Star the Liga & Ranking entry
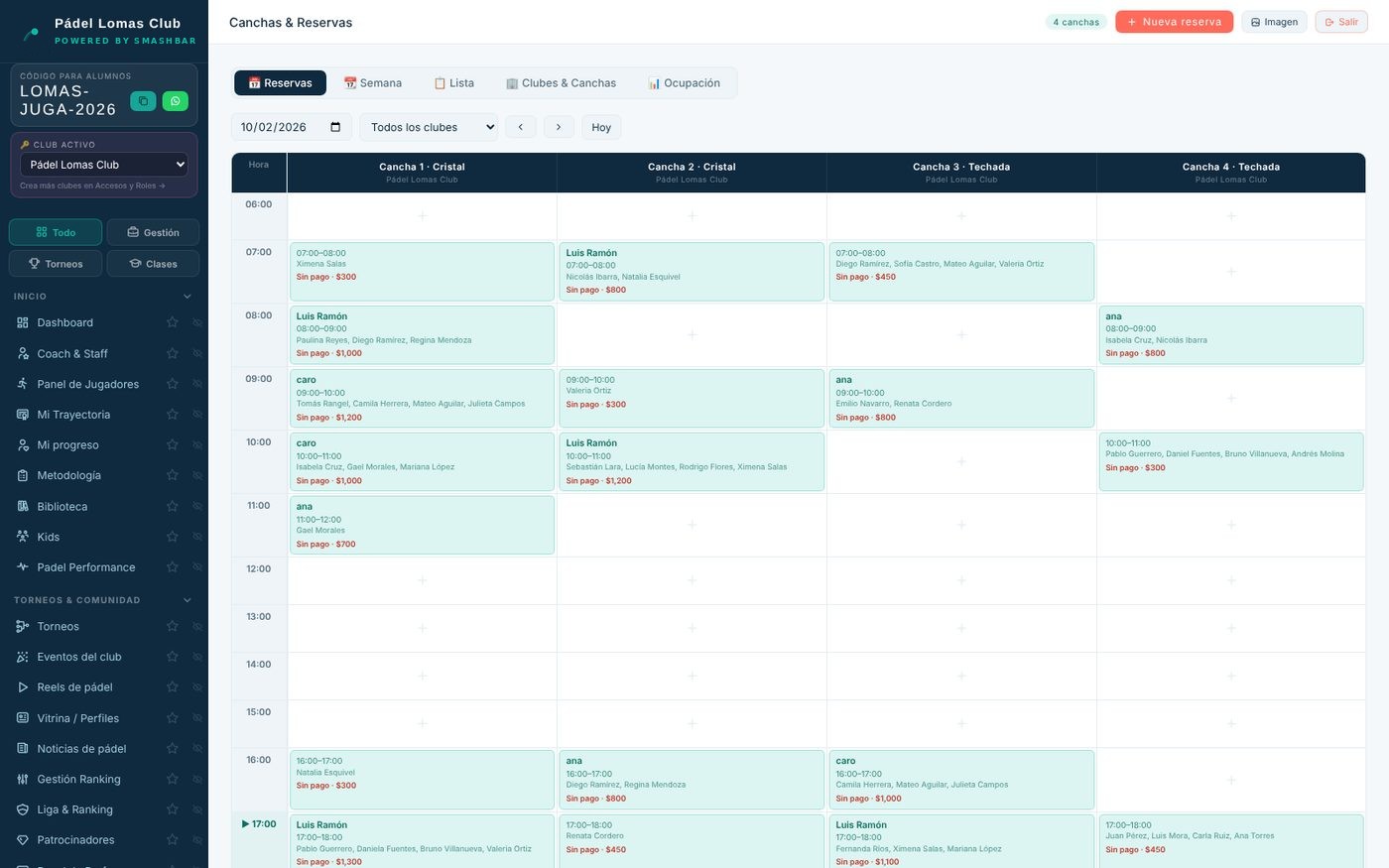 [173, 809]
